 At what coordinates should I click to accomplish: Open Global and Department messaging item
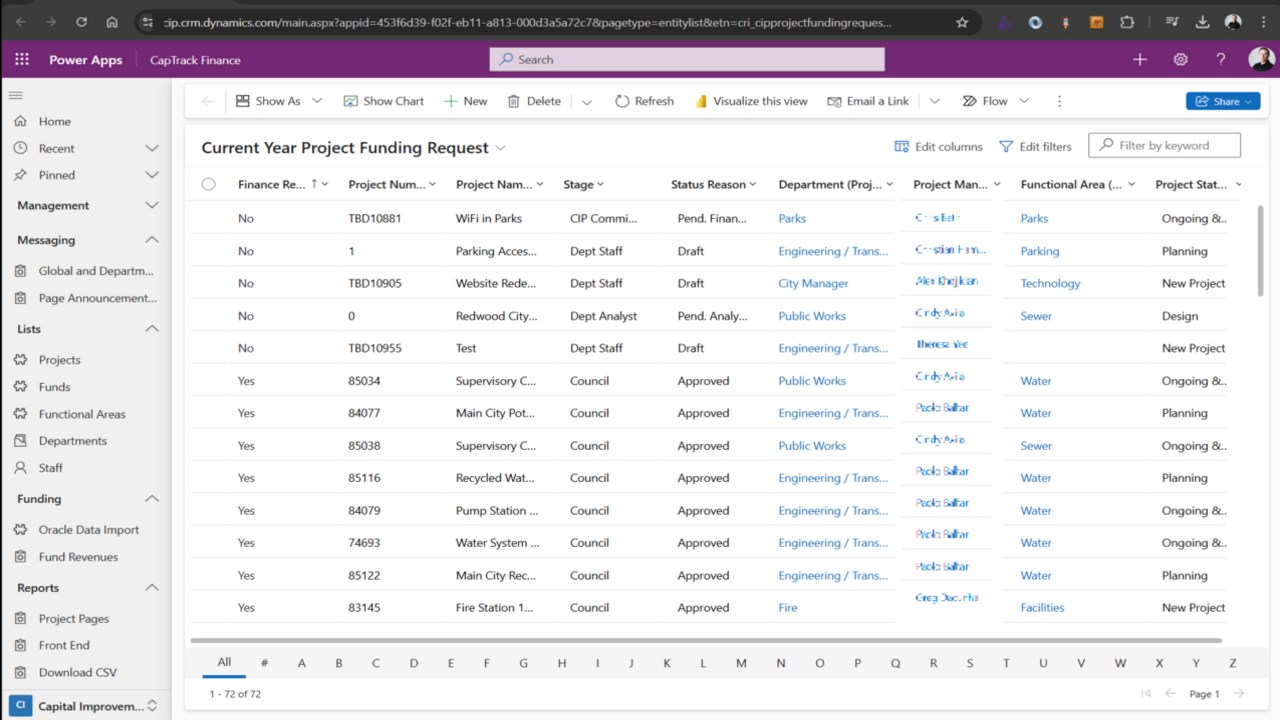96,271
